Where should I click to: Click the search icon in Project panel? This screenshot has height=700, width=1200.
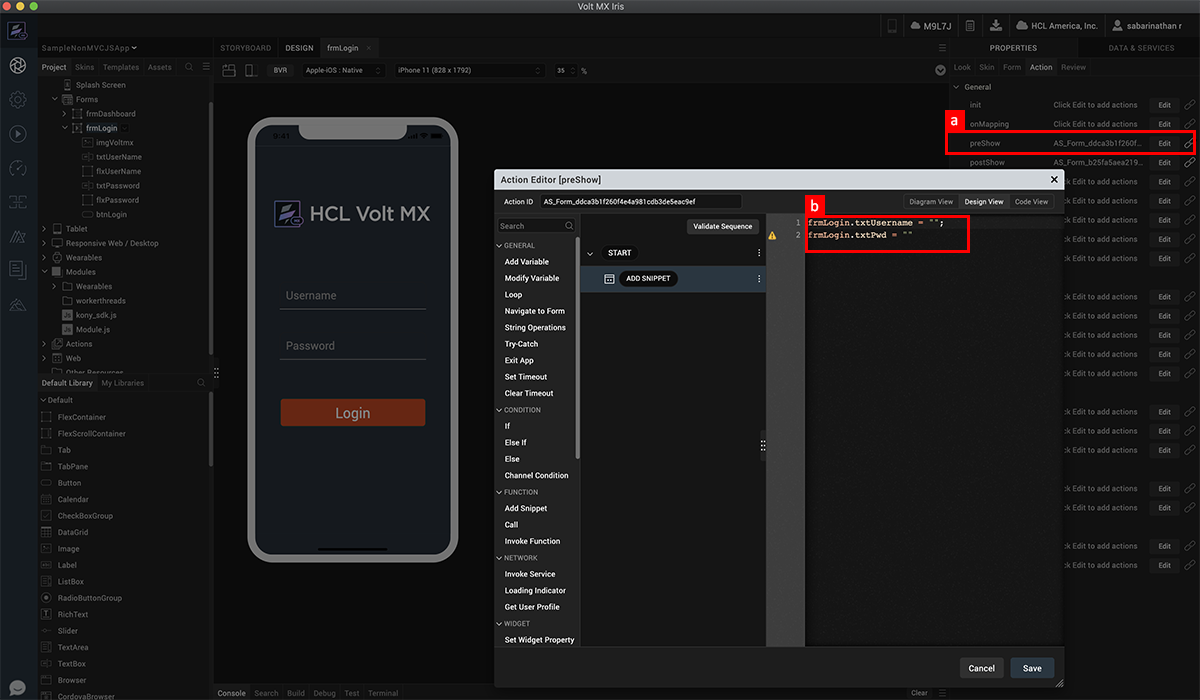coord(189,67)
